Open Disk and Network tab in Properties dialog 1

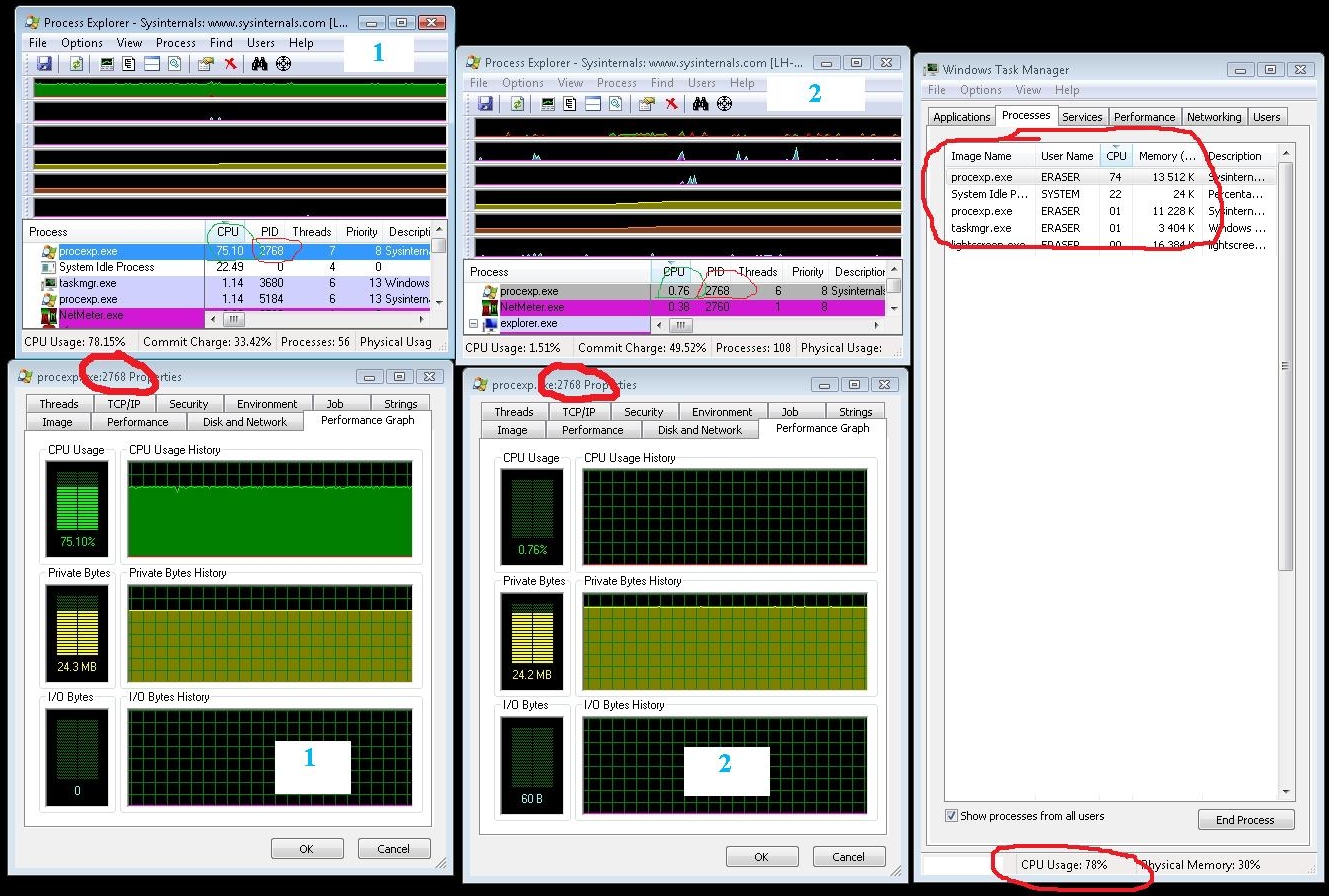[x=245, y=422]
